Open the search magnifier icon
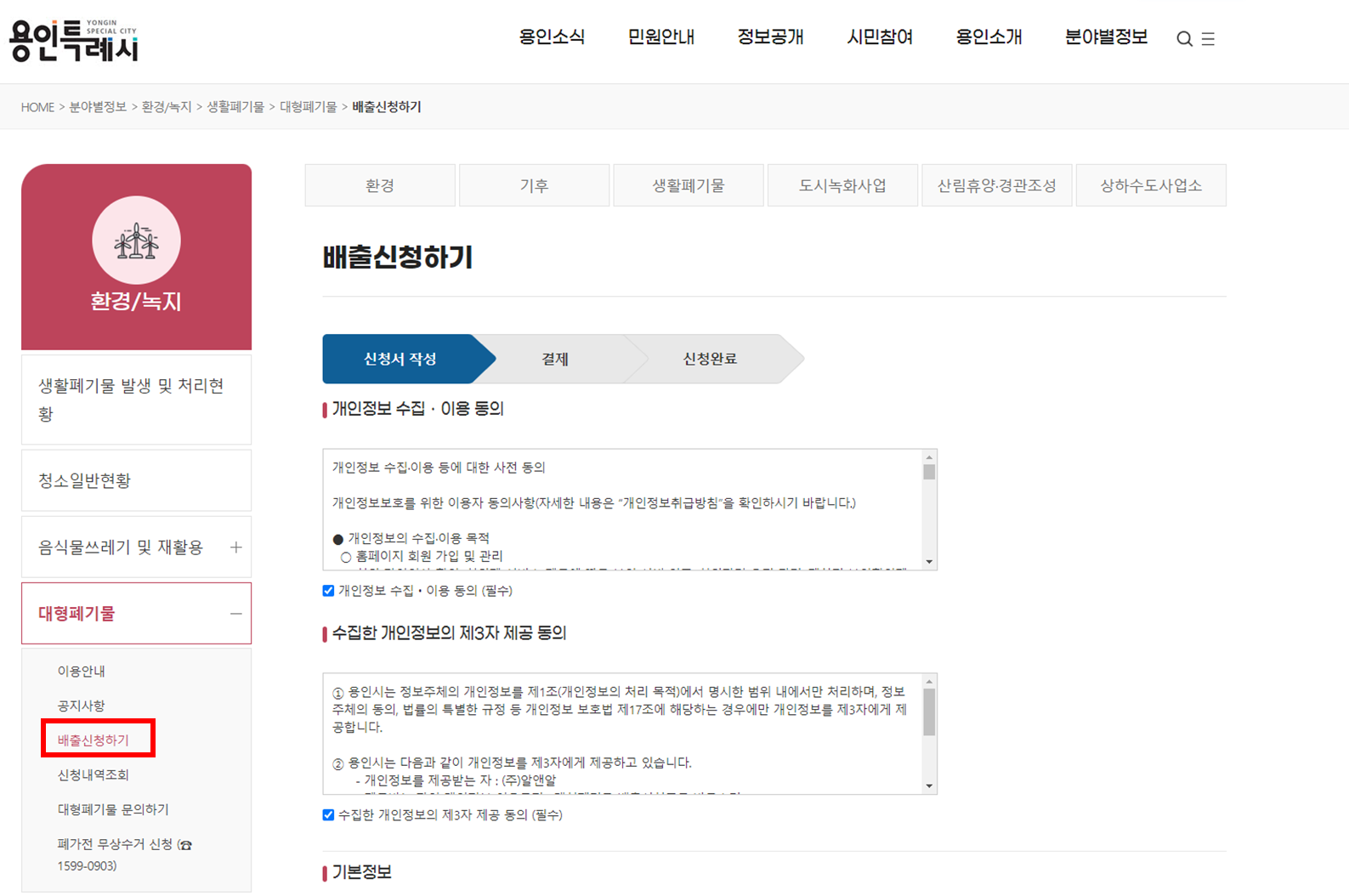This screenshot has height=896, width=1349. point(1184,39)
